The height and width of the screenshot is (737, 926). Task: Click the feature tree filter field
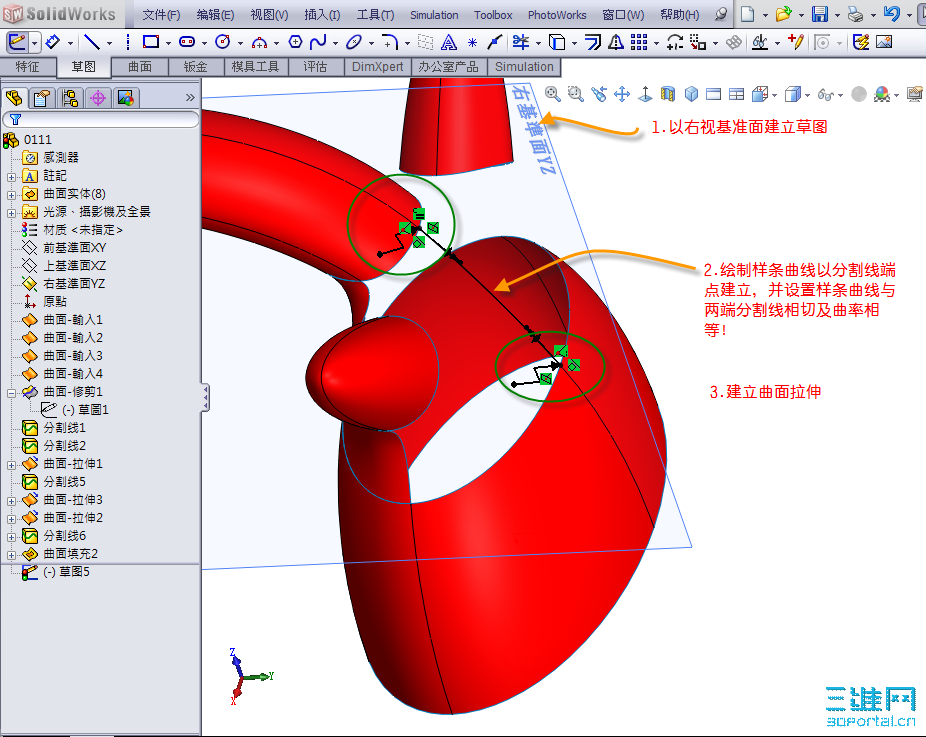click(x=101, y=119)
